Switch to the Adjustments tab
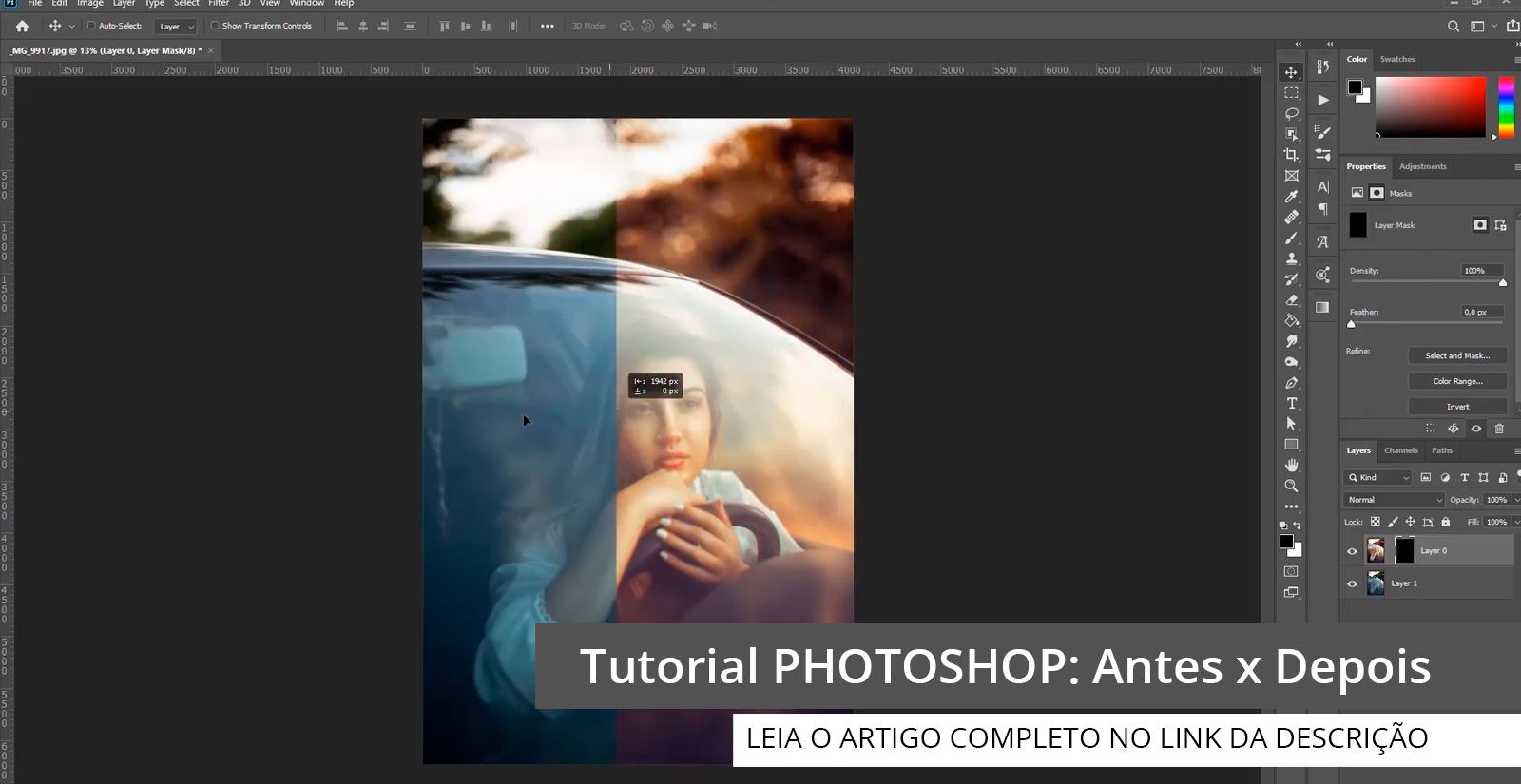Viewport: 1521px width, 784px height. coord(1422,166)
